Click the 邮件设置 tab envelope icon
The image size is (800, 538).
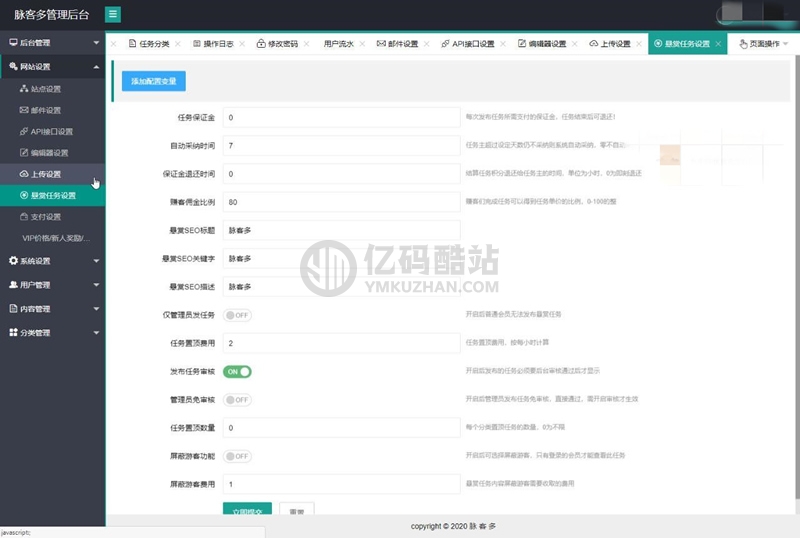381,43
